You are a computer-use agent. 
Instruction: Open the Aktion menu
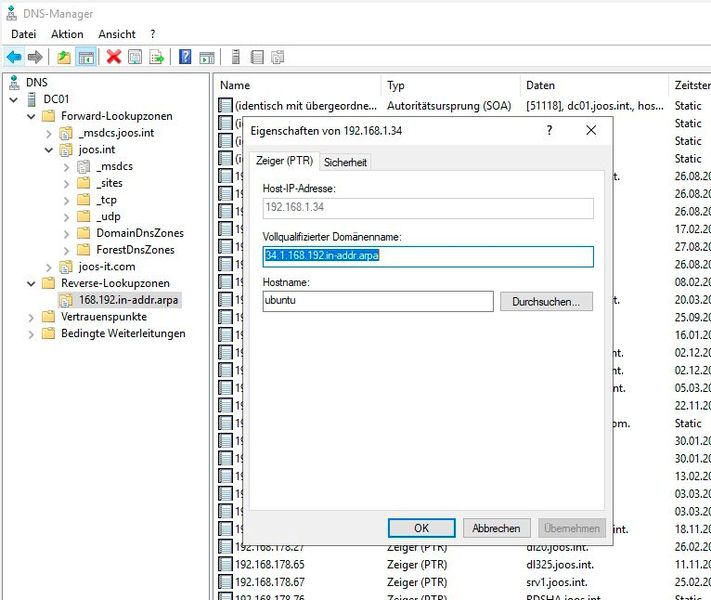[67, 34]
